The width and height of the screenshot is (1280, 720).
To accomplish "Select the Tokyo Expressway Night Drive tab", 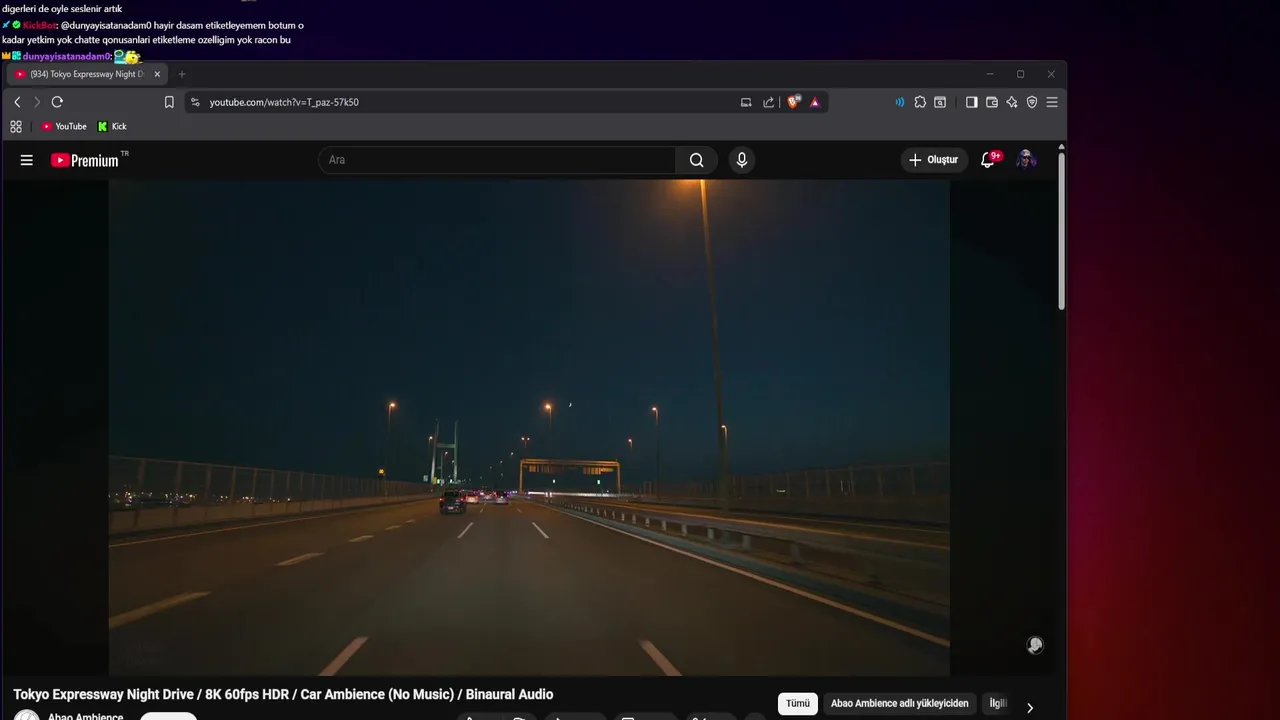I will [x=86, y=74].
